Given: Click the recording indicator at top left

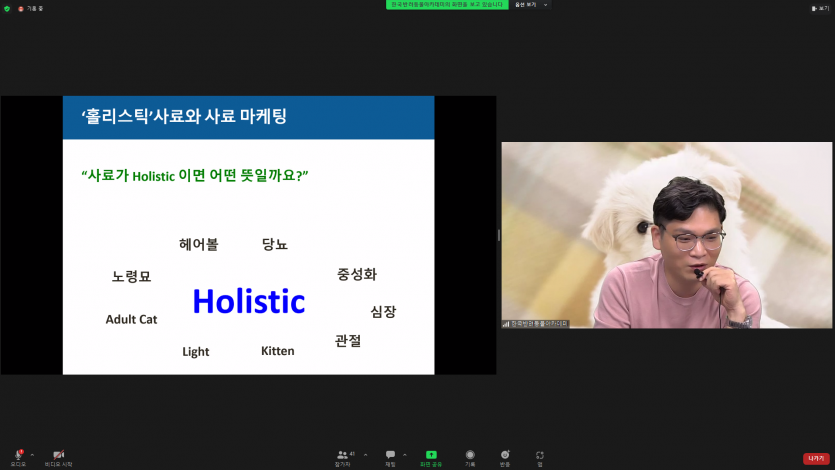Looking at the screenshot, I should tap(31, 9).
